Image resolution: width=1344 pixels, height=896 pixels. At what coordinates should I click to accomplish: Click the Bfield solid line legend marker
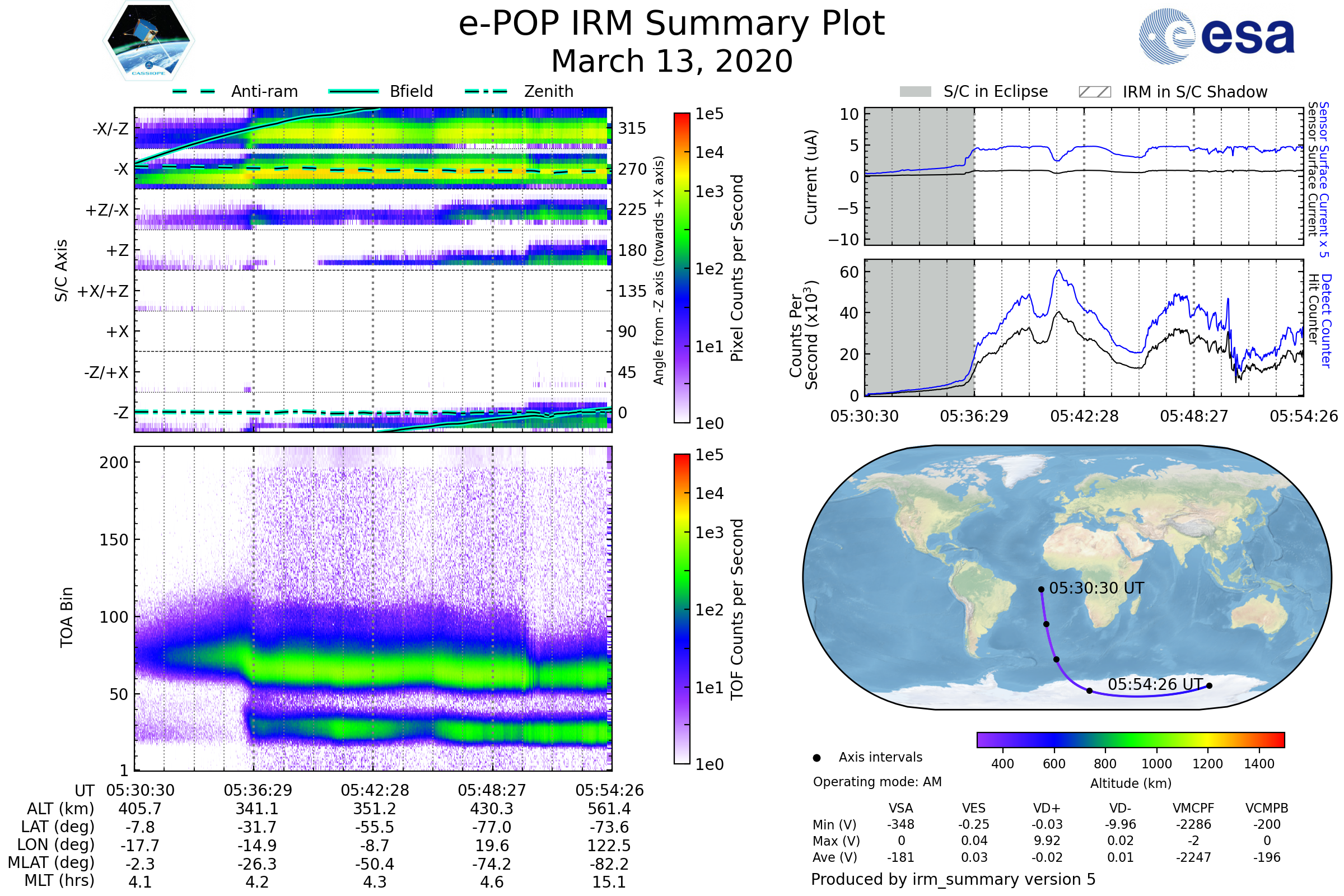point(353,91)
